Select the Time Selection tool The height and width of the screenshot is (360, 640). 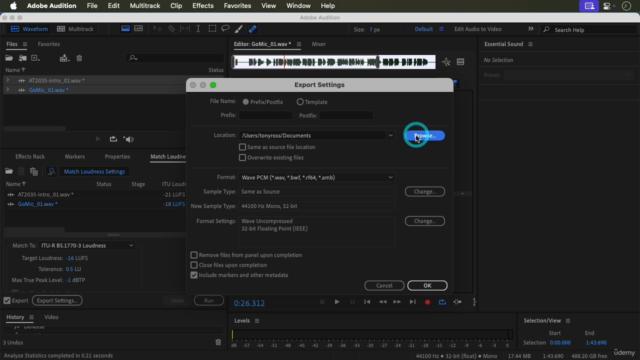click(198, 29)
